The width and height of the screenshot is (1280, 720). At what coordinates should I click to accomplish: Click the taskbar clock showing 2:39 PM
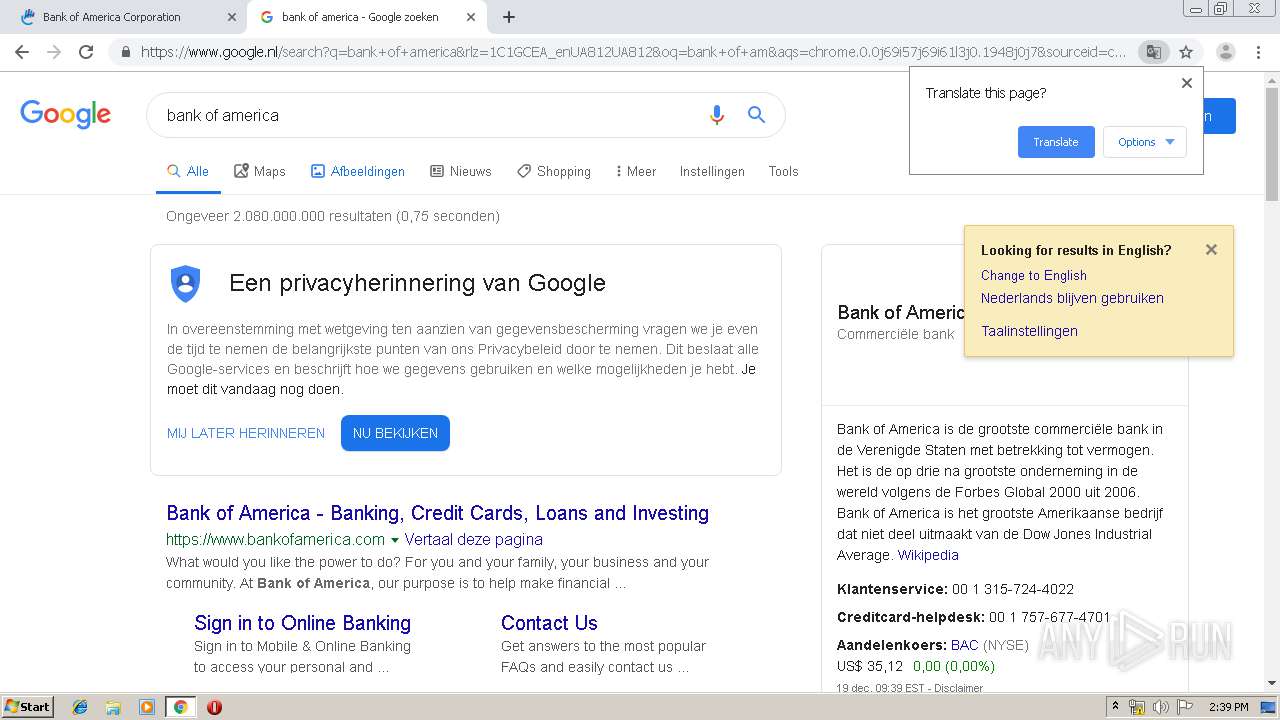(1228, 707)
